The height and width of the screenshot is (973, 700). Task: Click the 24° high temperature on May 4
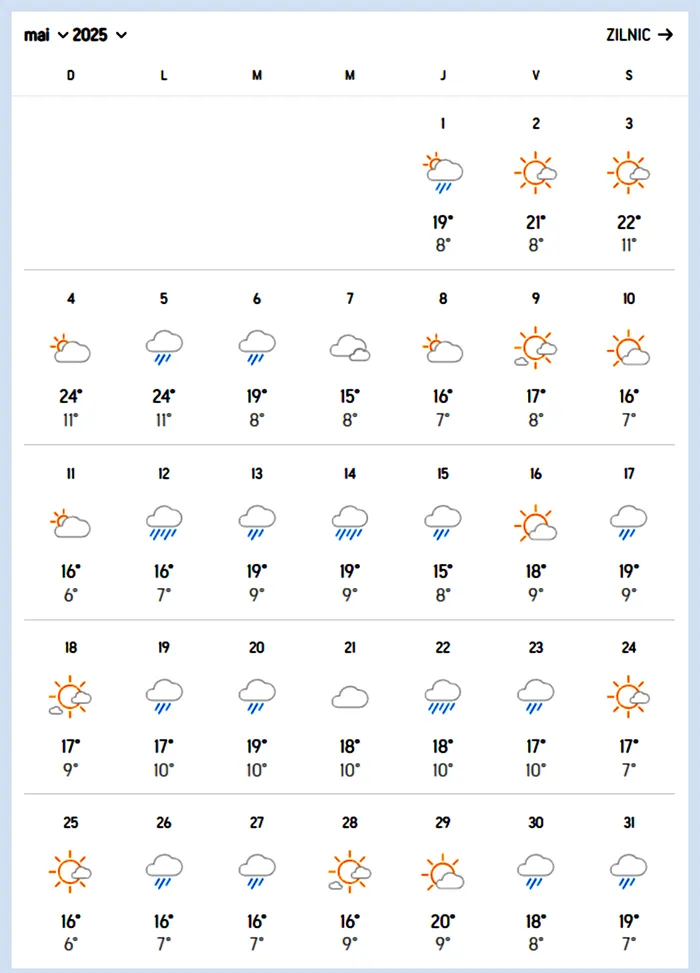pos(70,396)
